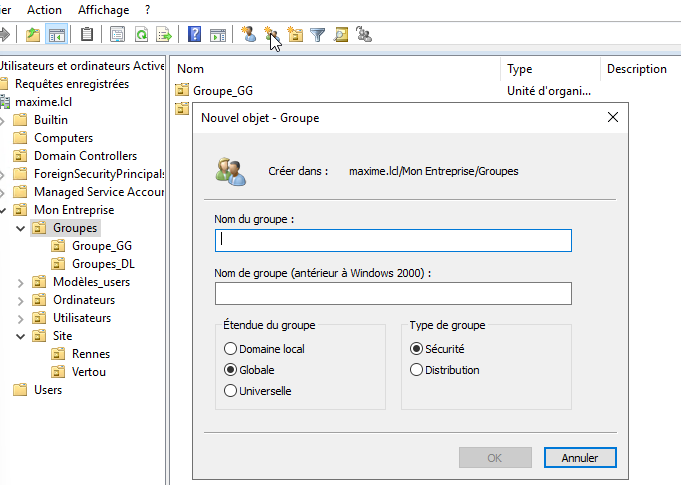Click the new organizational unit icon
The height and width of the screenshot is (485, 681).
(295, 35)
